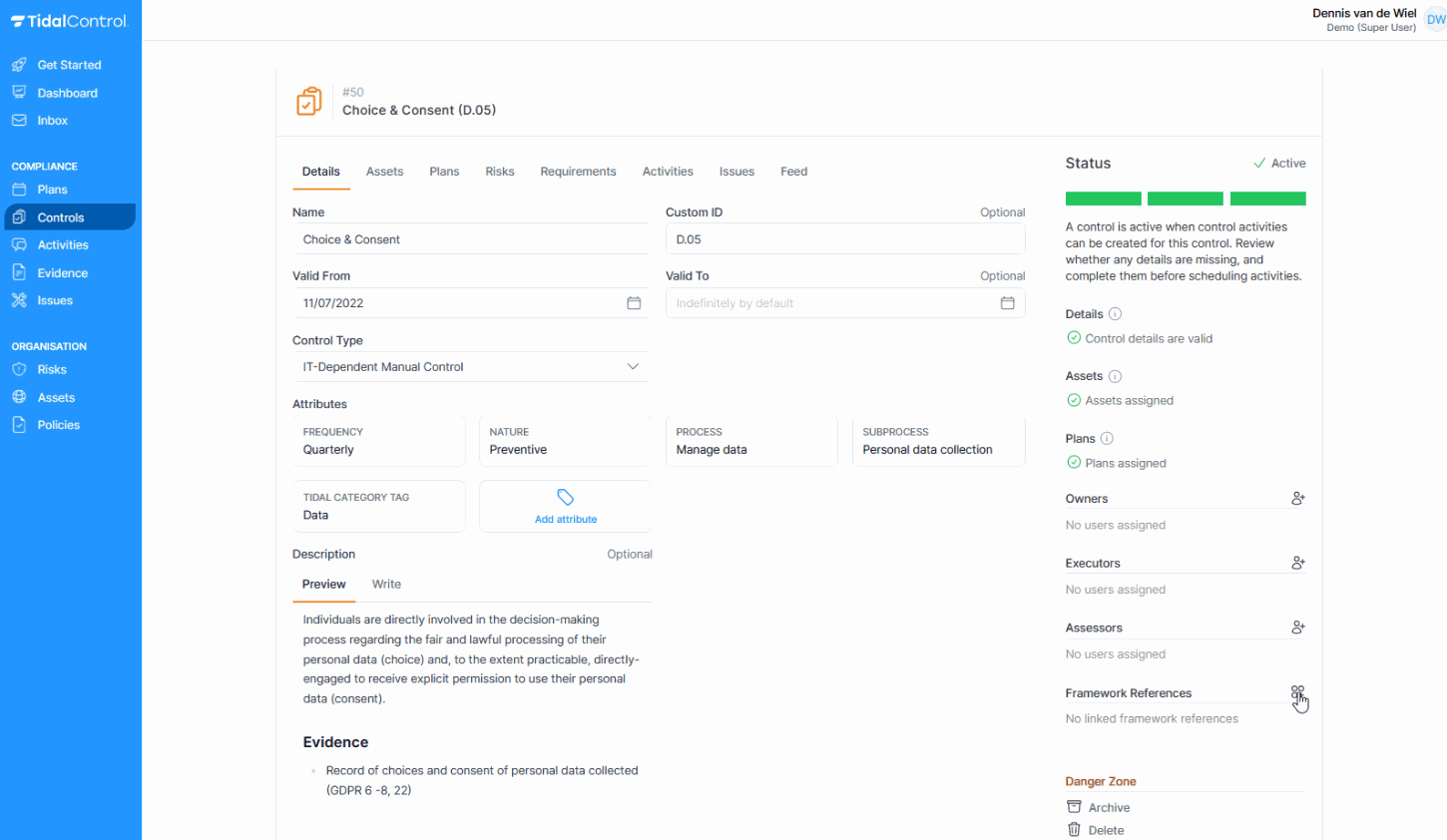Open the Inbox from the sidebar
The width and height of the screenshot is (1447, 840).
pyautogui.click(x=53, y=120)
